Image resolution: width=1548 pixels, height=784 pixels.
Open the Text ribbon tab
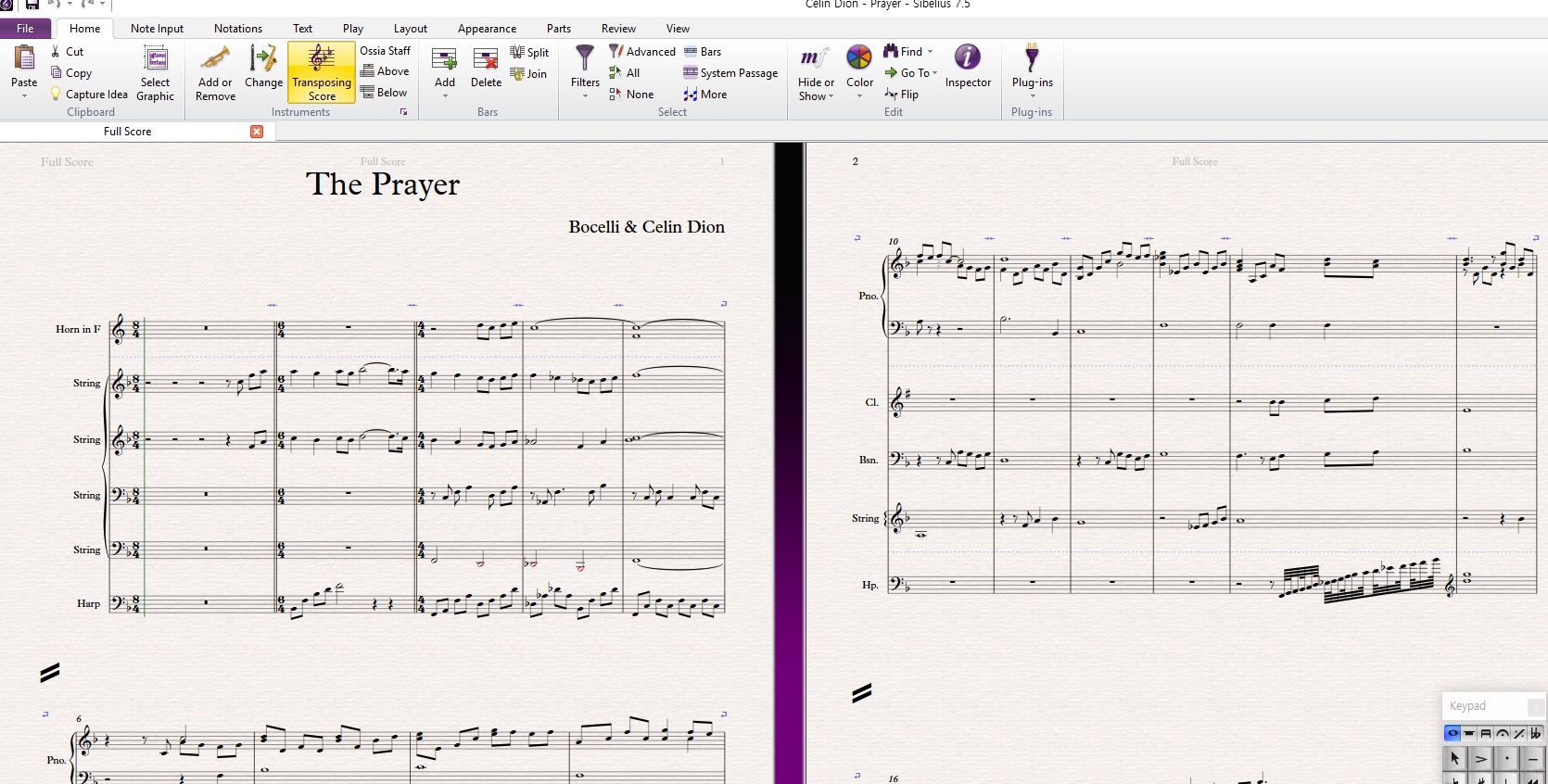click(x=302, y=29)
